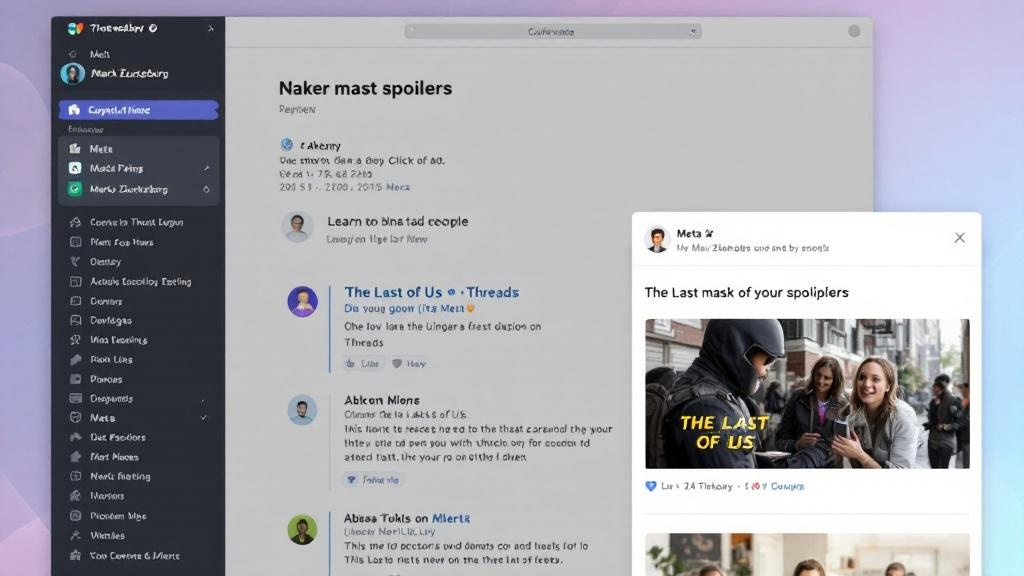Click the tag icon beside 'Rioh Liks'
This screenshot has height=576, width=1024.
tap(75, 360)
